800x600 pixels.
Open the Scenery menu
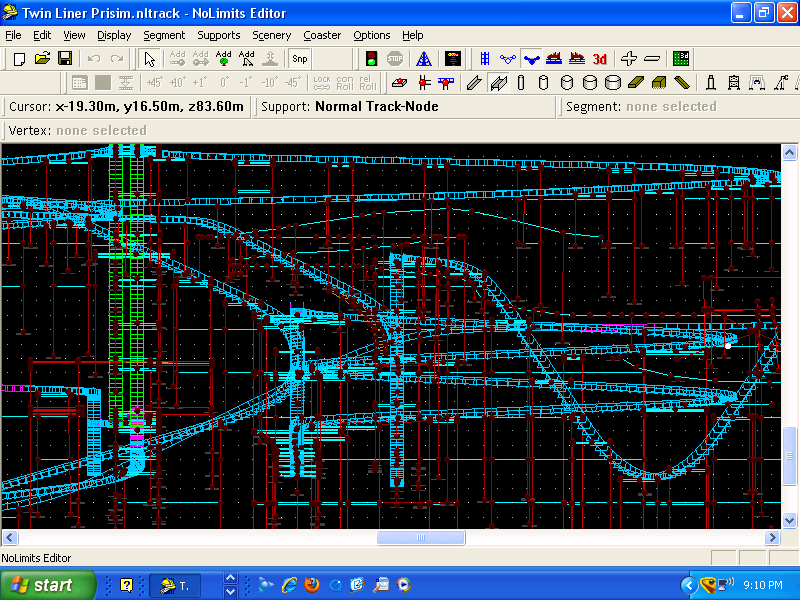coord(271,35)
